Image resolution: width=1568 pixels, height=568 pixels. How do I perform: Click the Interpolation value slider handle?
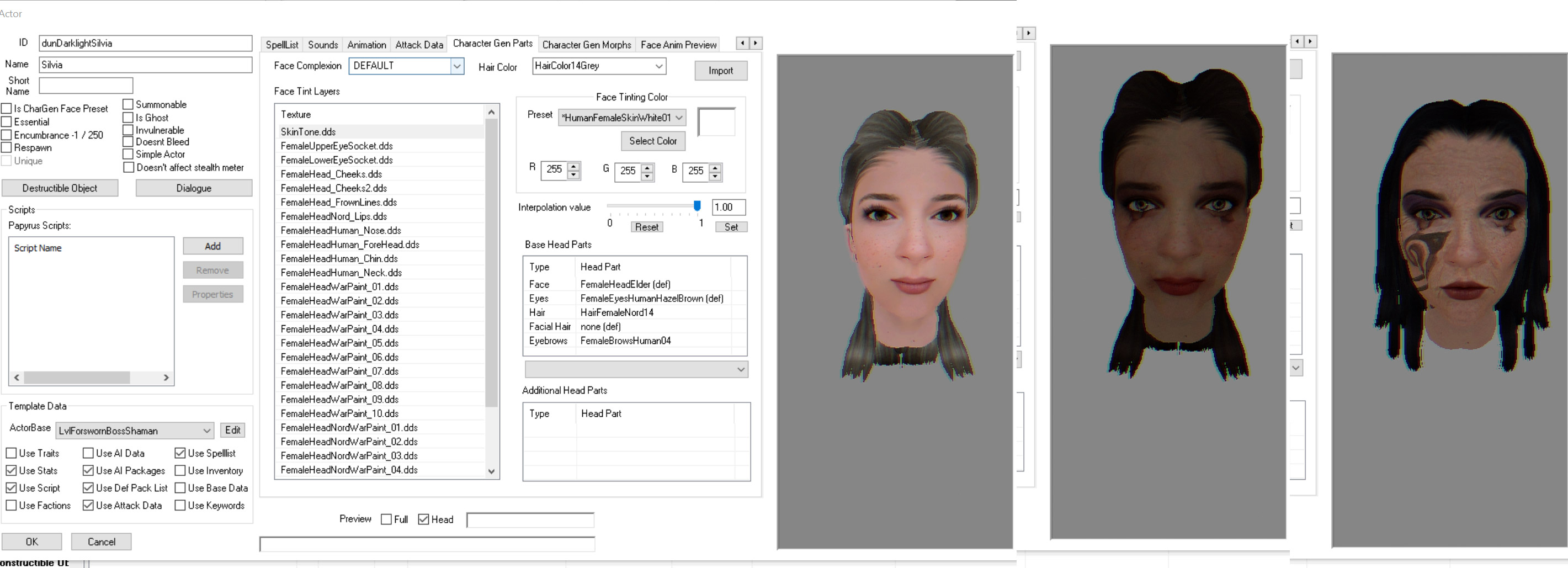tap(697, 206)
